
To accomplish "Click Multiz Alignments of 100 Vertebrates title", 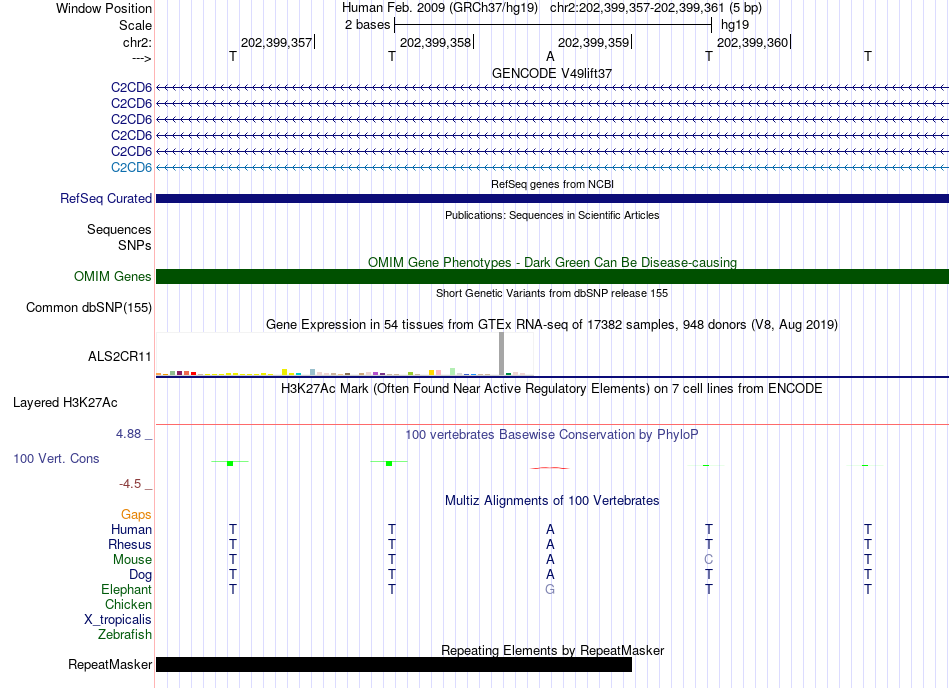I will [552, 500].
